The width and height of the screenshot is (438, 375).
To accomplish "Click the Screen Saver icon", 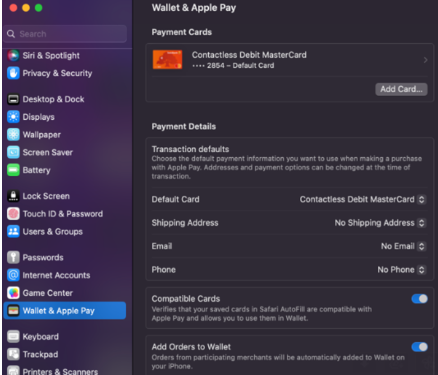I will 13,152.
